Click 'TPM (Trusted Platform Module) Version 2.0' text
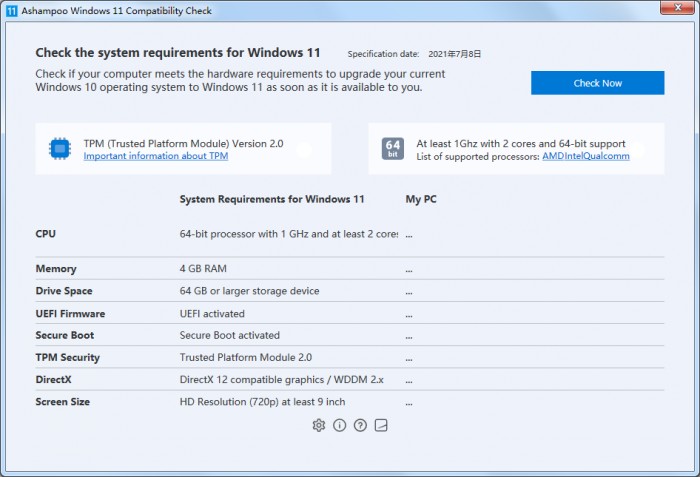 (x=183, y=143)
